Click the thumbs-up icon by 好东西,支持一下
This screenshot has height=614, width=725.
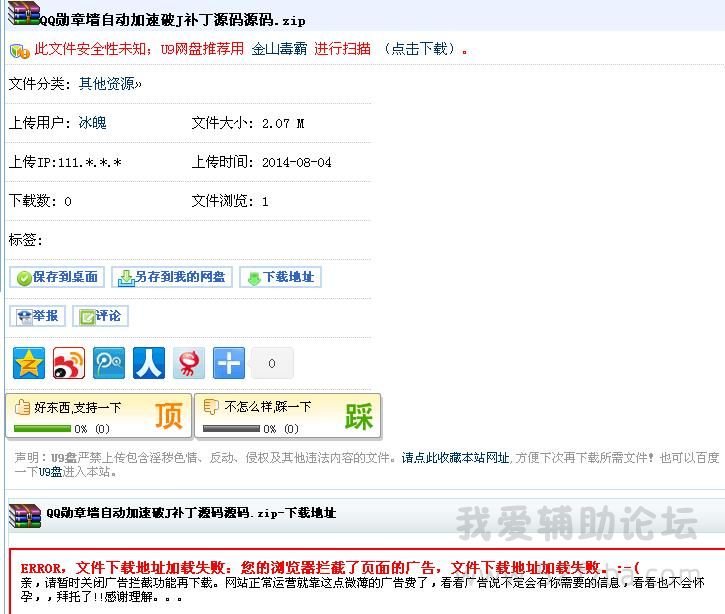click(22, 407)
